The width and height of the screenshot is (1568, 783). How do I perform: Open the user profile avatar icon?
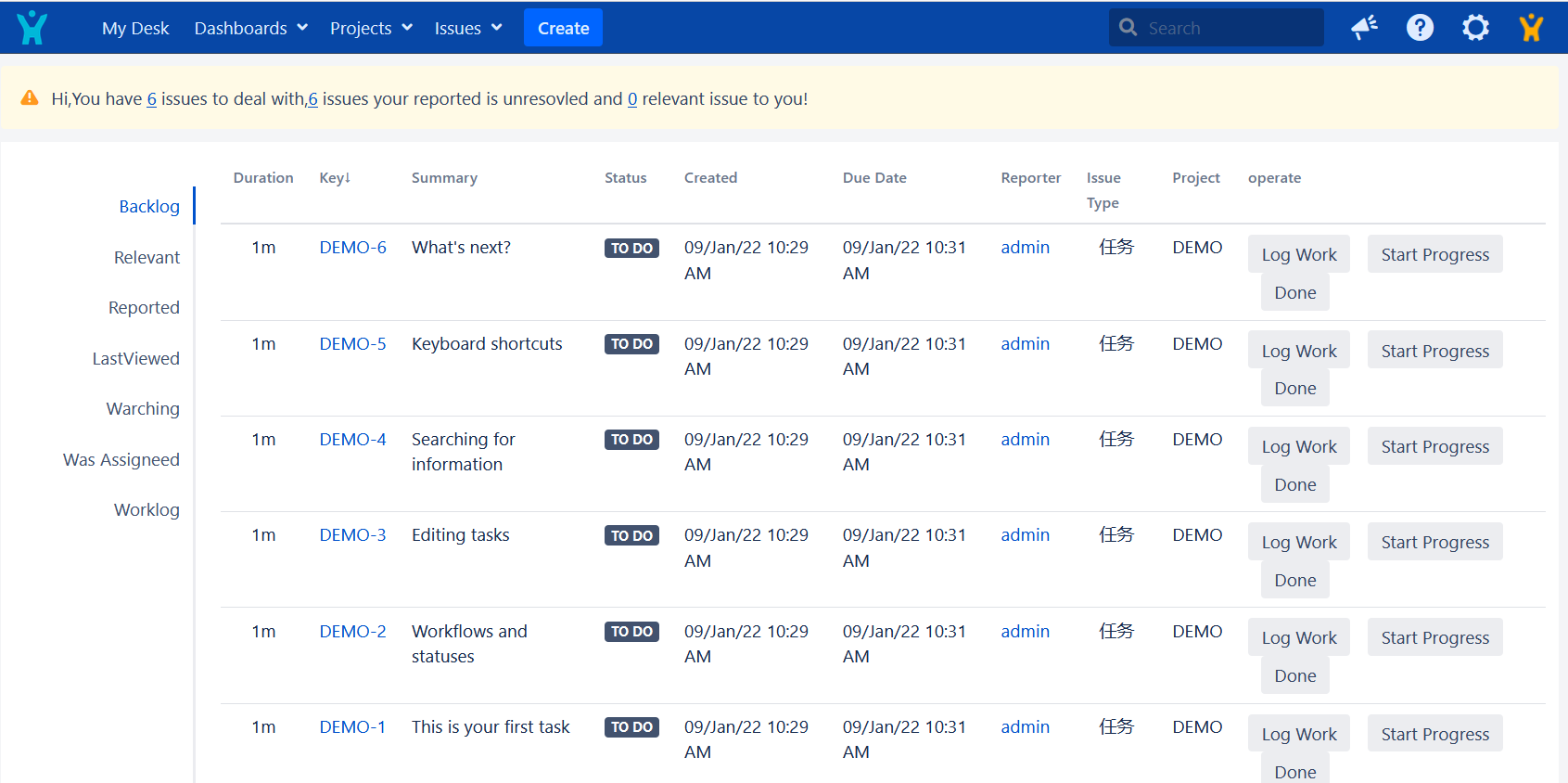pos(1531,28)
